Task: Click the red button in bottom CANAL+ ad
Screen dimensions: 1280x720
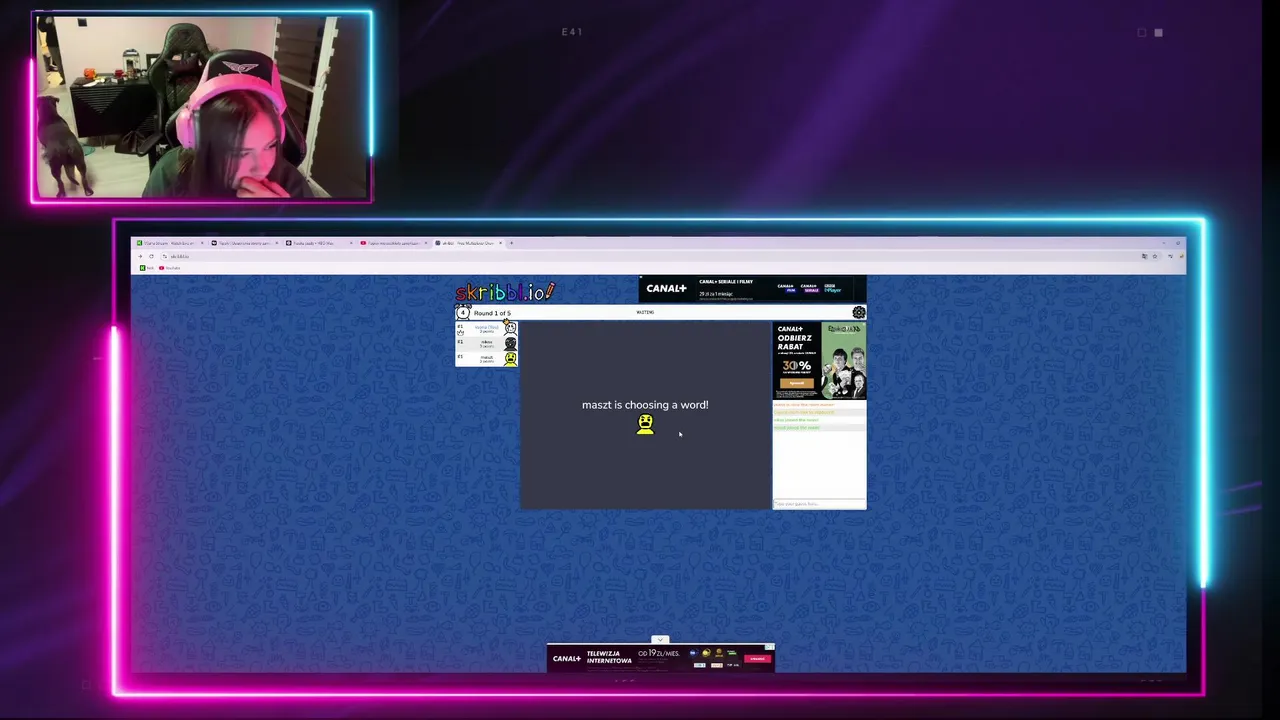Action: (758, 659)
